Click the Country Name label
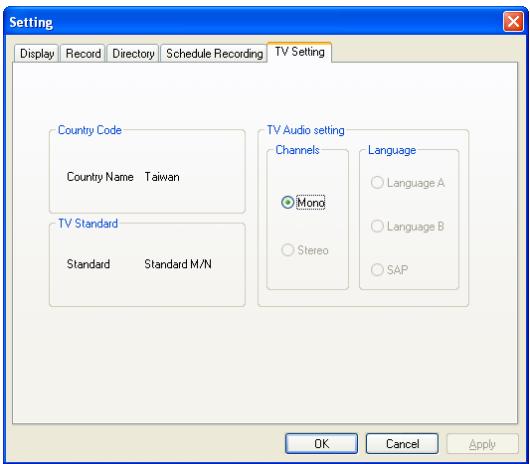530x464 pixels. click(x=100, y=177)
